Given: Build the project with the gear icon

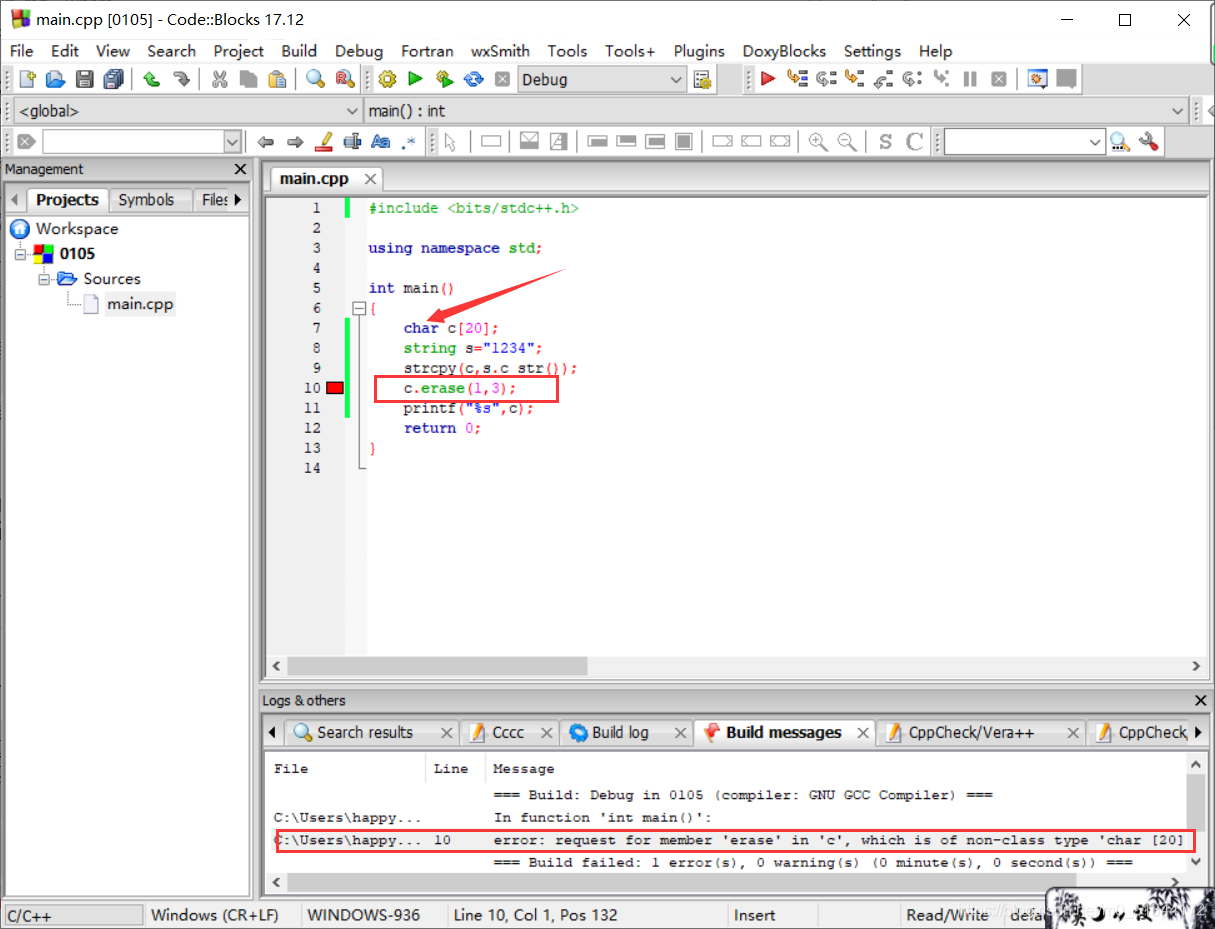Looking at the screenshot, I should [387, 79].
